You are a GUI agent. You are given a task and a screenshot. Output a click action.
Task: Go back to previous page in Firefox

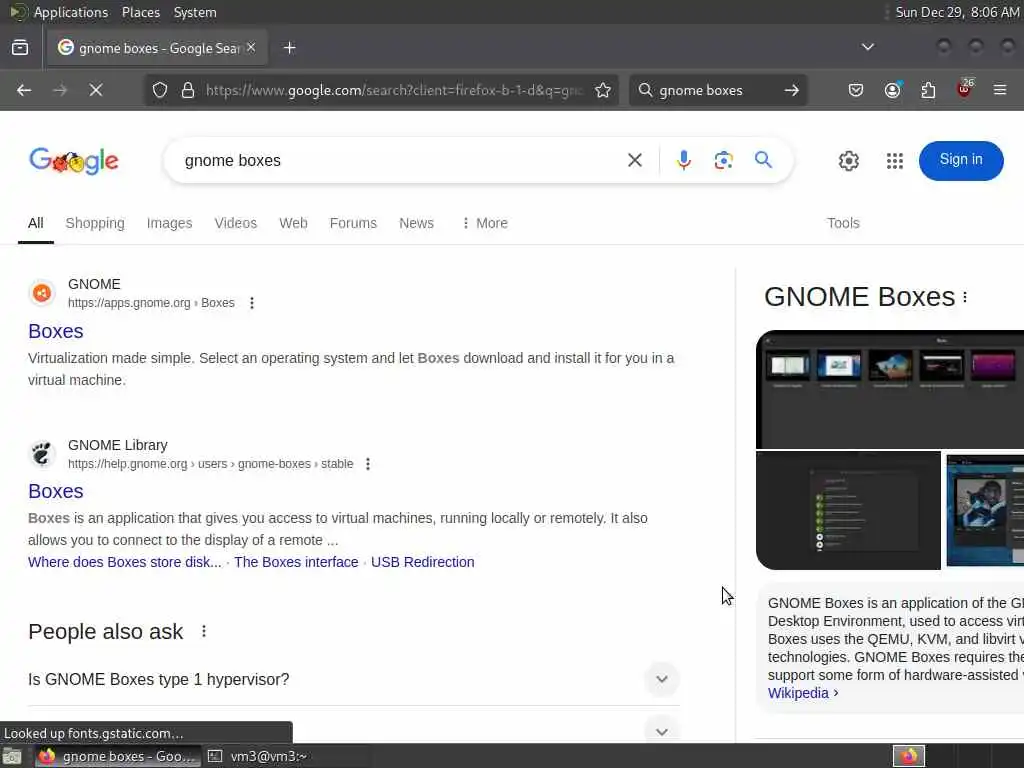(24, 90)
